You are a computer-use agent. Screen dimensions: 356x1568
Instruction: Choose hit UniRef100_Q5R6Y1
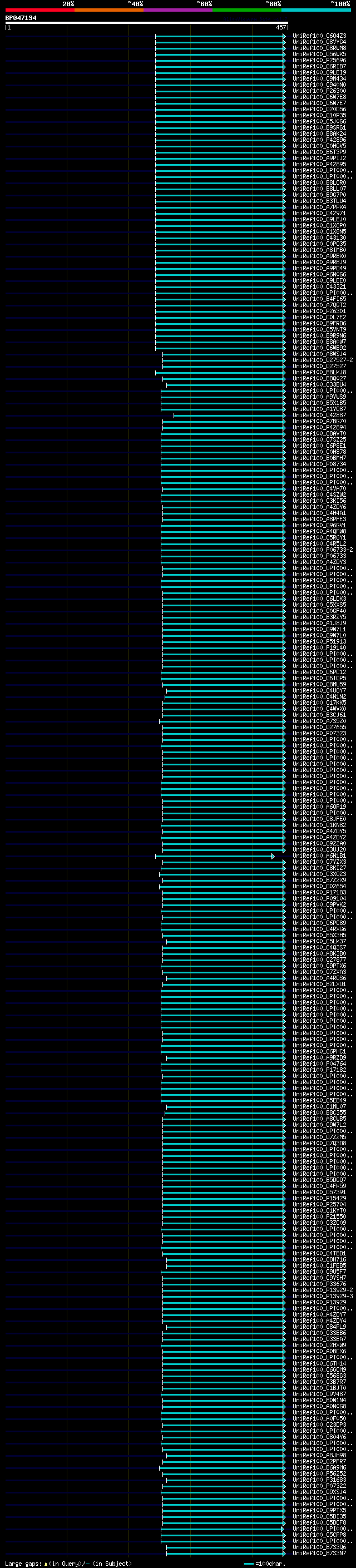pyautogui.click(x=319, y=537)
